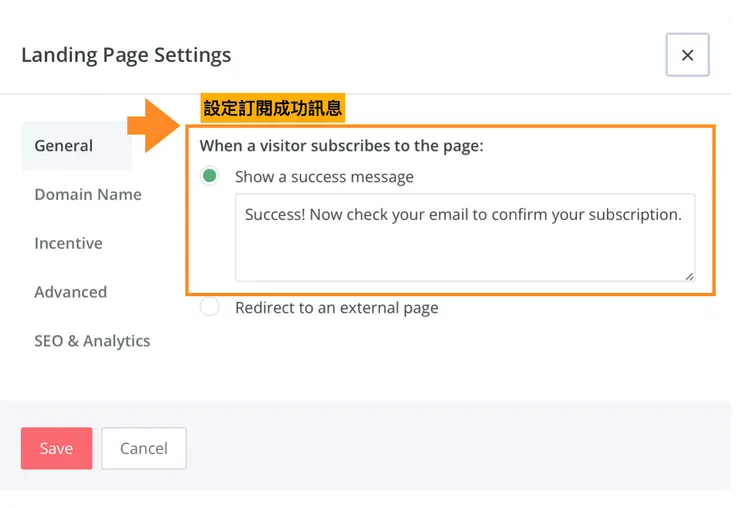The height and width of the screenshot is (508, 740).
Task: Click the Landing Page Settings title
Action: (x=126, y=55)
